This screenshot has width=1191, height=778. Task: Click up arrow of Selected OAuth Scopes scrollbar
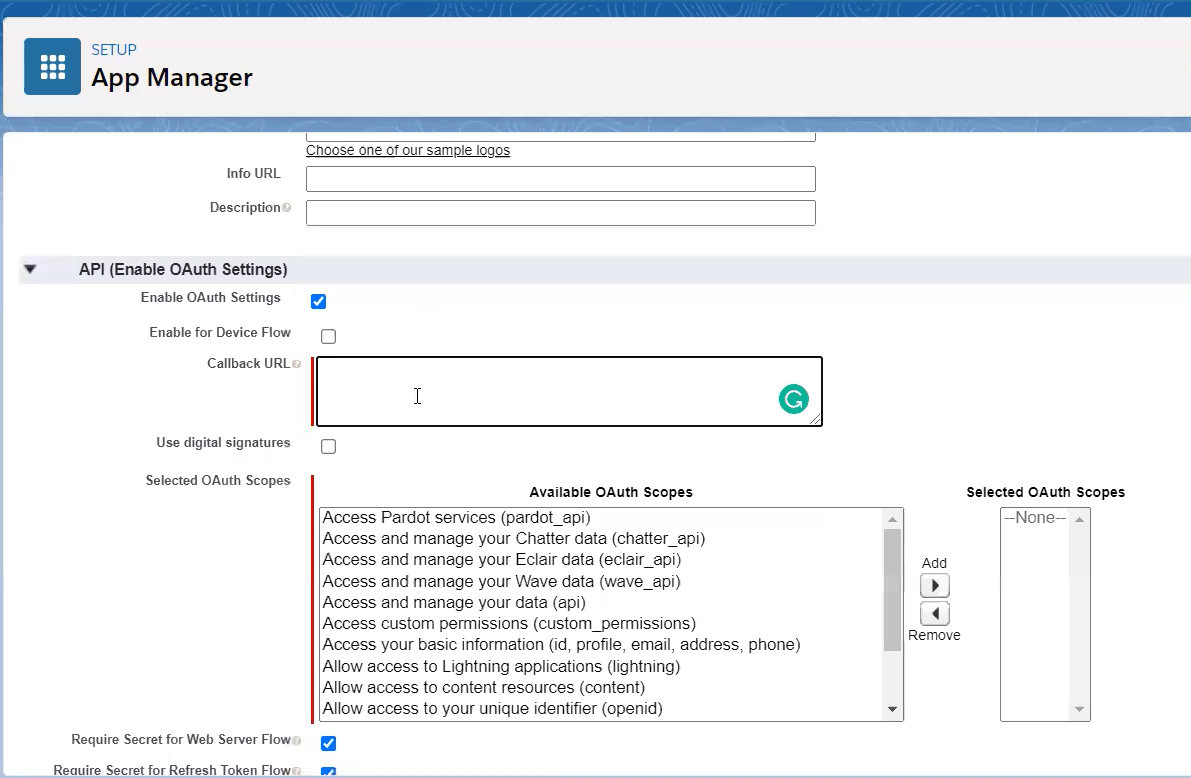pyautogui.click(x=1079, y=519)
